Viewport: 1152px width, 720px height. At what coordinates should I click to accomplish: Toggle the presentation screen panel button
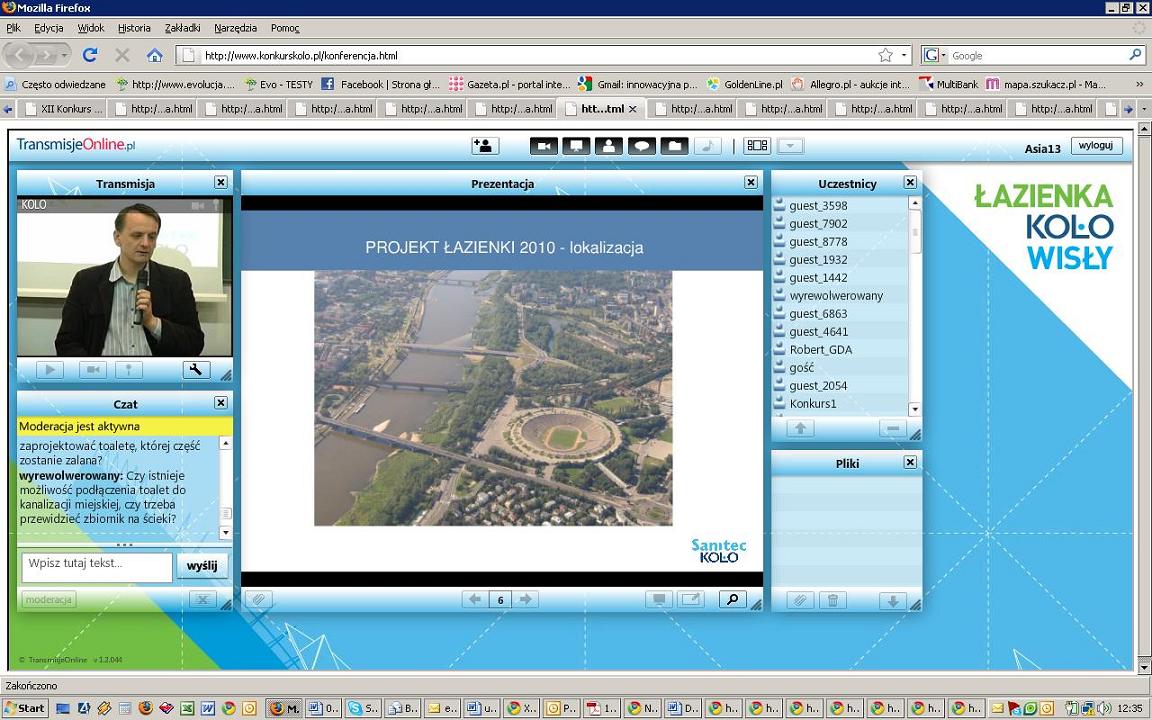pyautogui.click(x=576, y=145)
